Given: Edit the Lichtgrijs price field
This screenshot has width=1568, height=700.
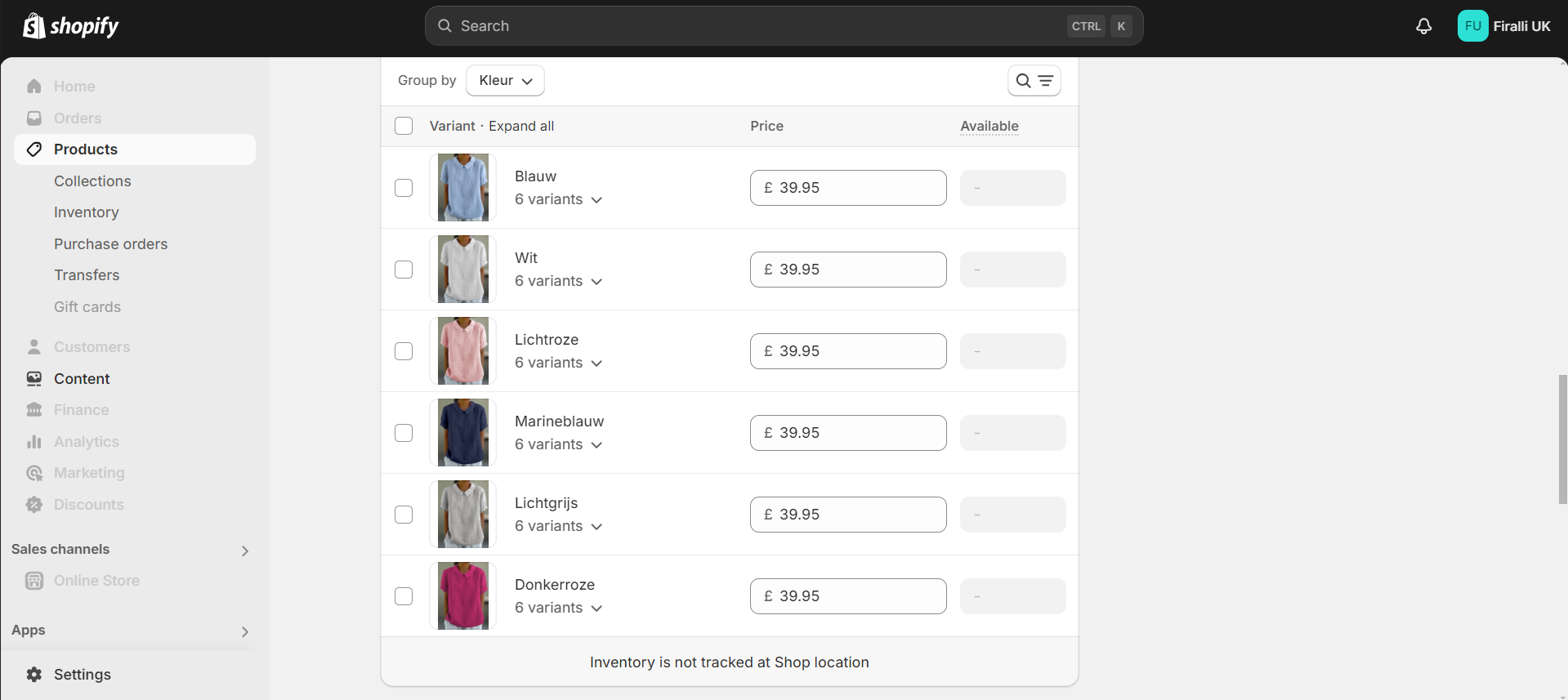Looking at the screenshot, I should (x=848, y=515).
